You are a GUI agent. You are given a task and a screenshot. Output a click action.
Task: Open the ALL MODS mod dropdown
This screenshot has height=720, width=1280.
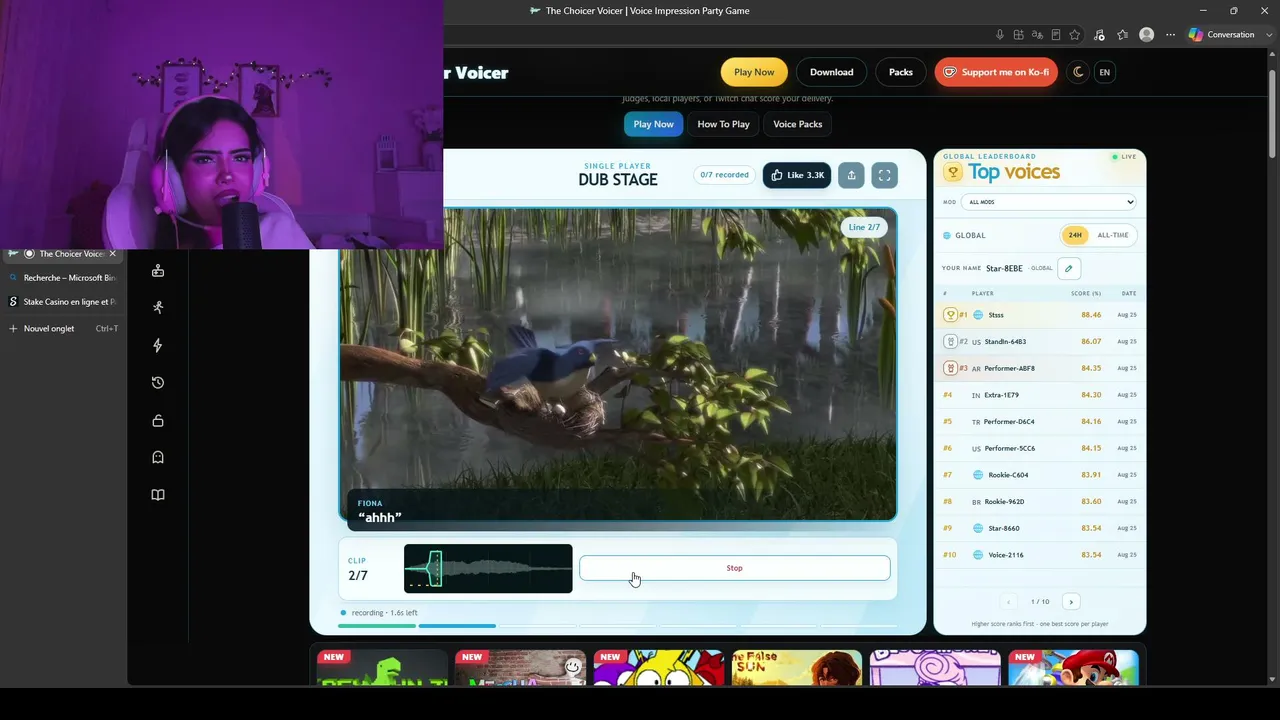click(x=1049, y=202)
